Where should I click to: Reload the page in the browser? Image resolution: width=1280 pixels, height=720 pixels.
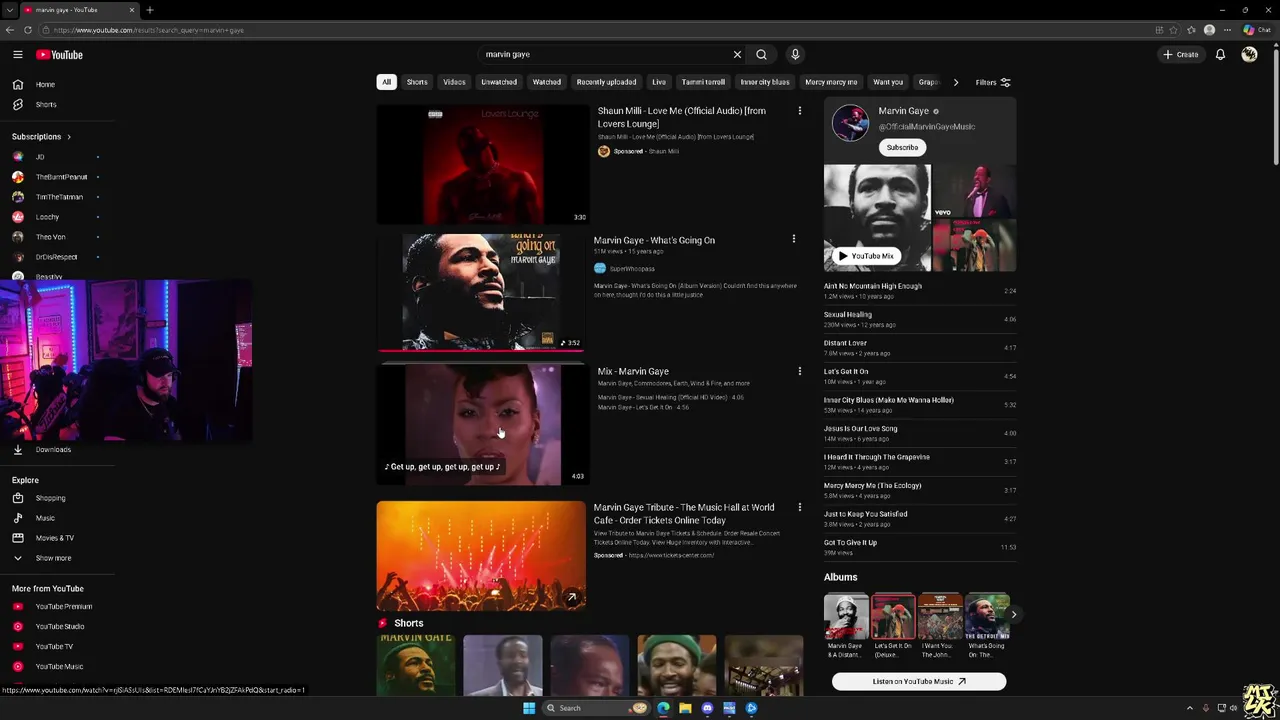(x=27, y=30)
